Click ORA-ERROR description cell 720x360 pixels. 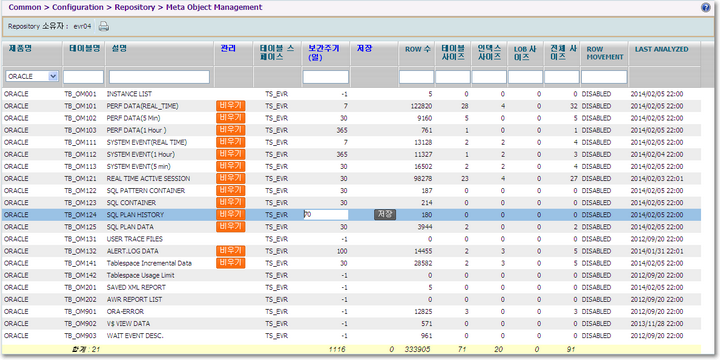[123, 311]
